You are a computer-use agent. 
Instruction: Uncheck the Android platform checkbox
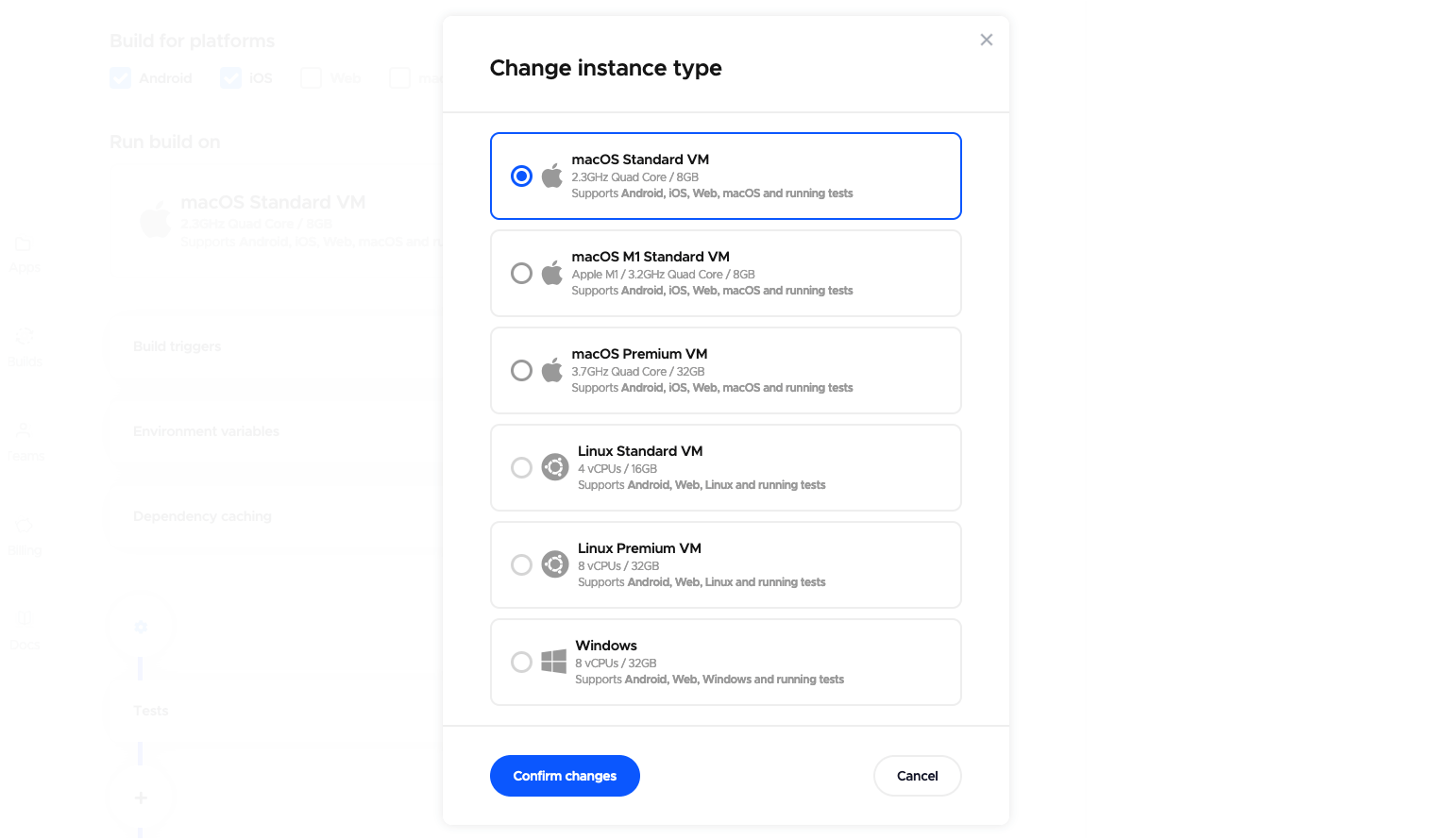click(x=121, y=77)
